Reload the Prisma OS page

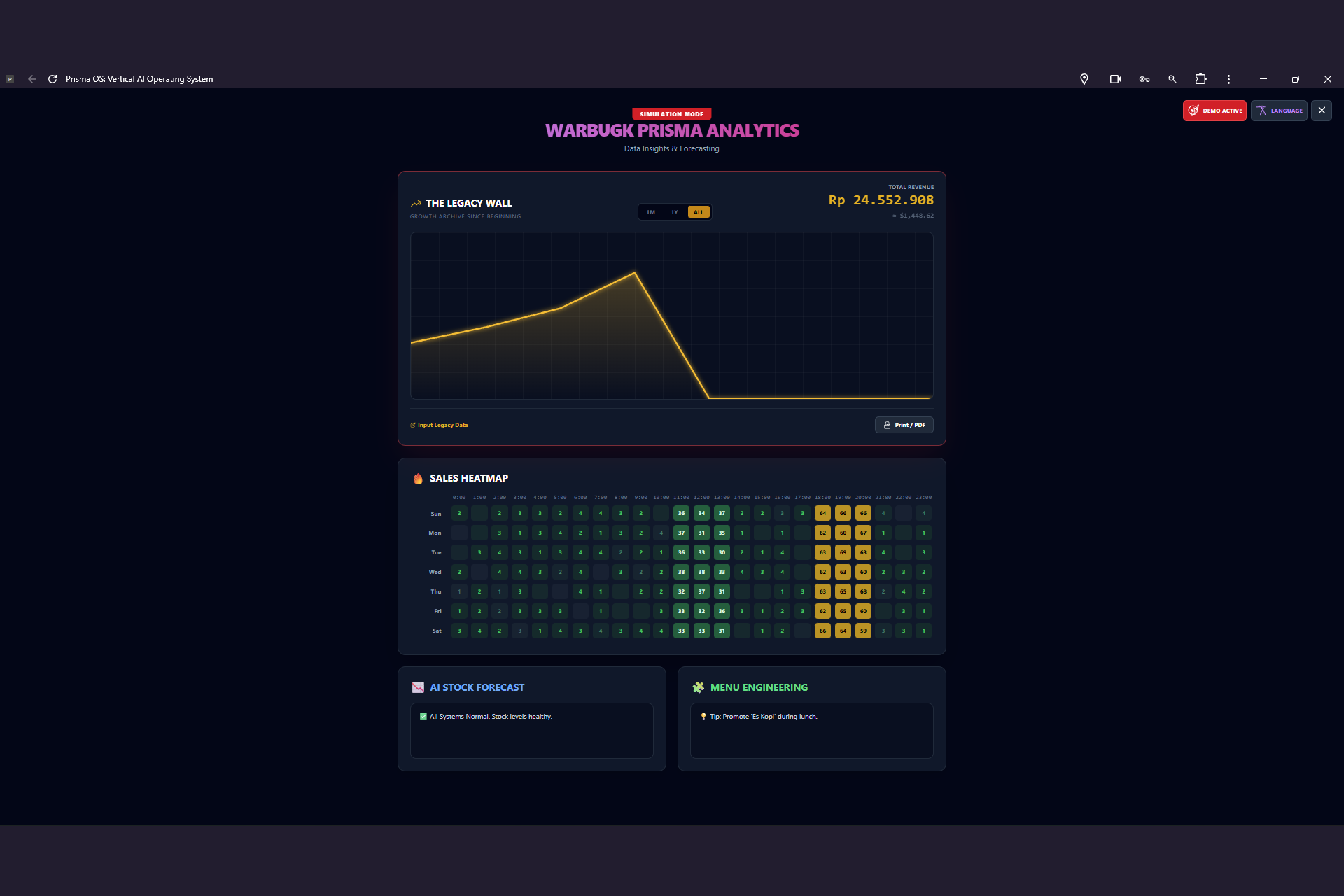[x=52, y=79]
